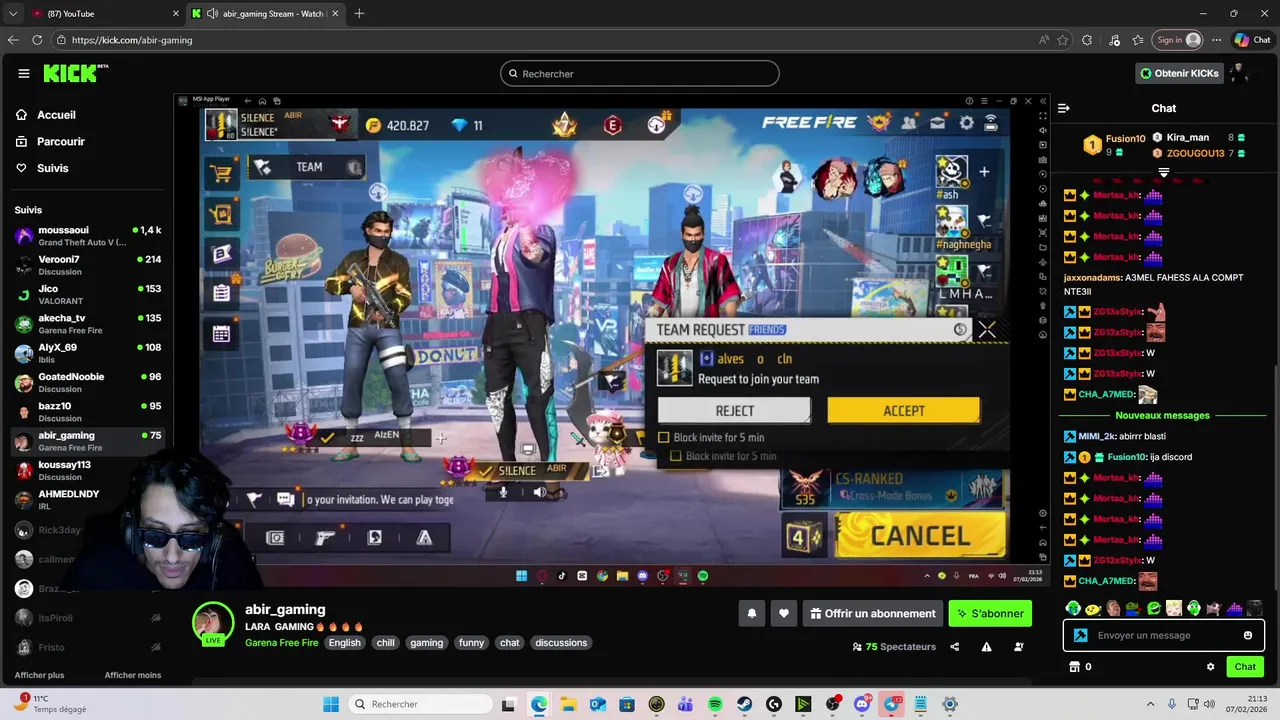Open GoatedNoobie channel in sidebar
1280x720 pixels.
coord(88,382)
